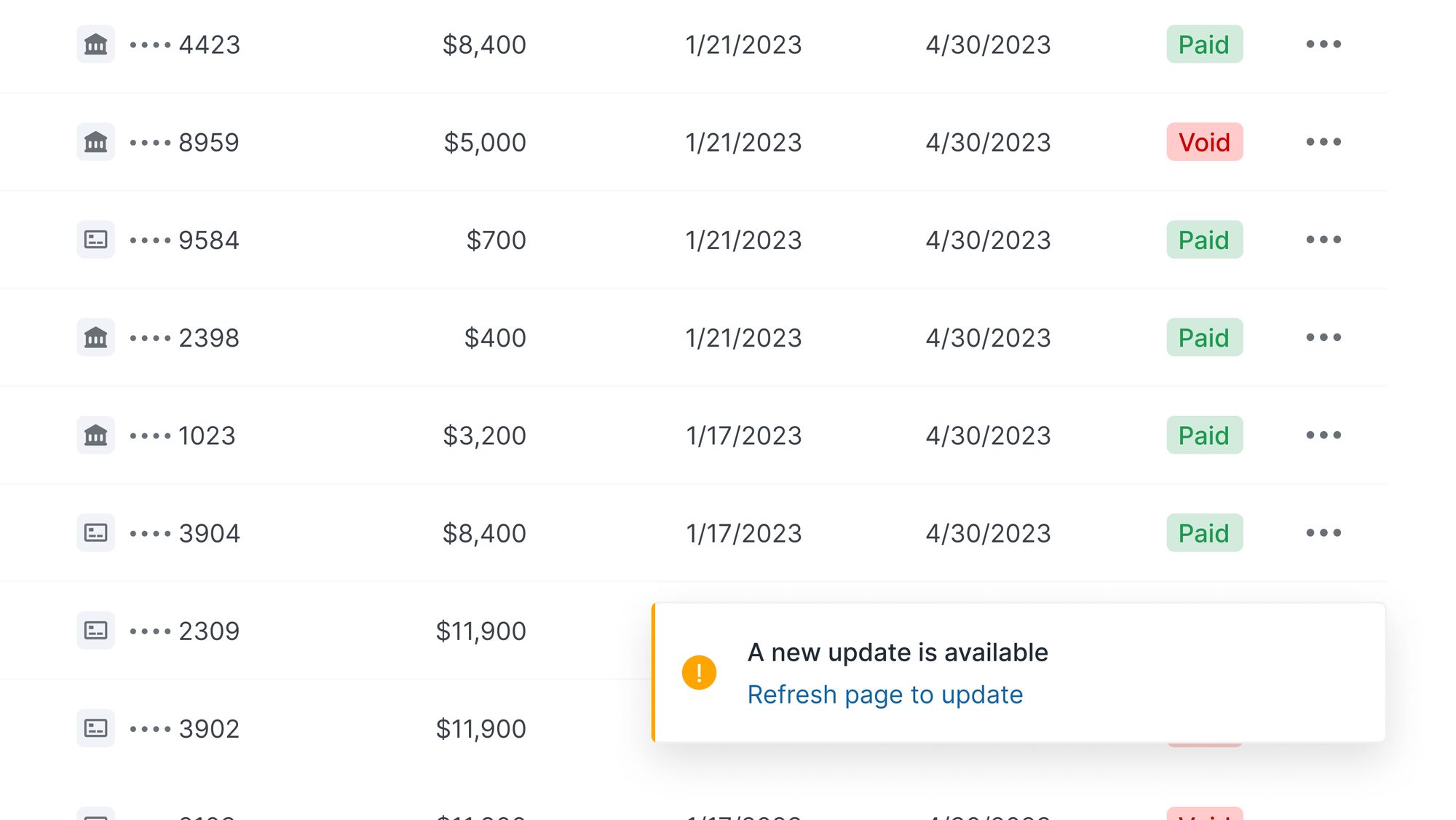The height and width of the screenshot is (820, 1456).
Task: Open the three-dot menu for account 3904
Action: [x=1324, y=532]
